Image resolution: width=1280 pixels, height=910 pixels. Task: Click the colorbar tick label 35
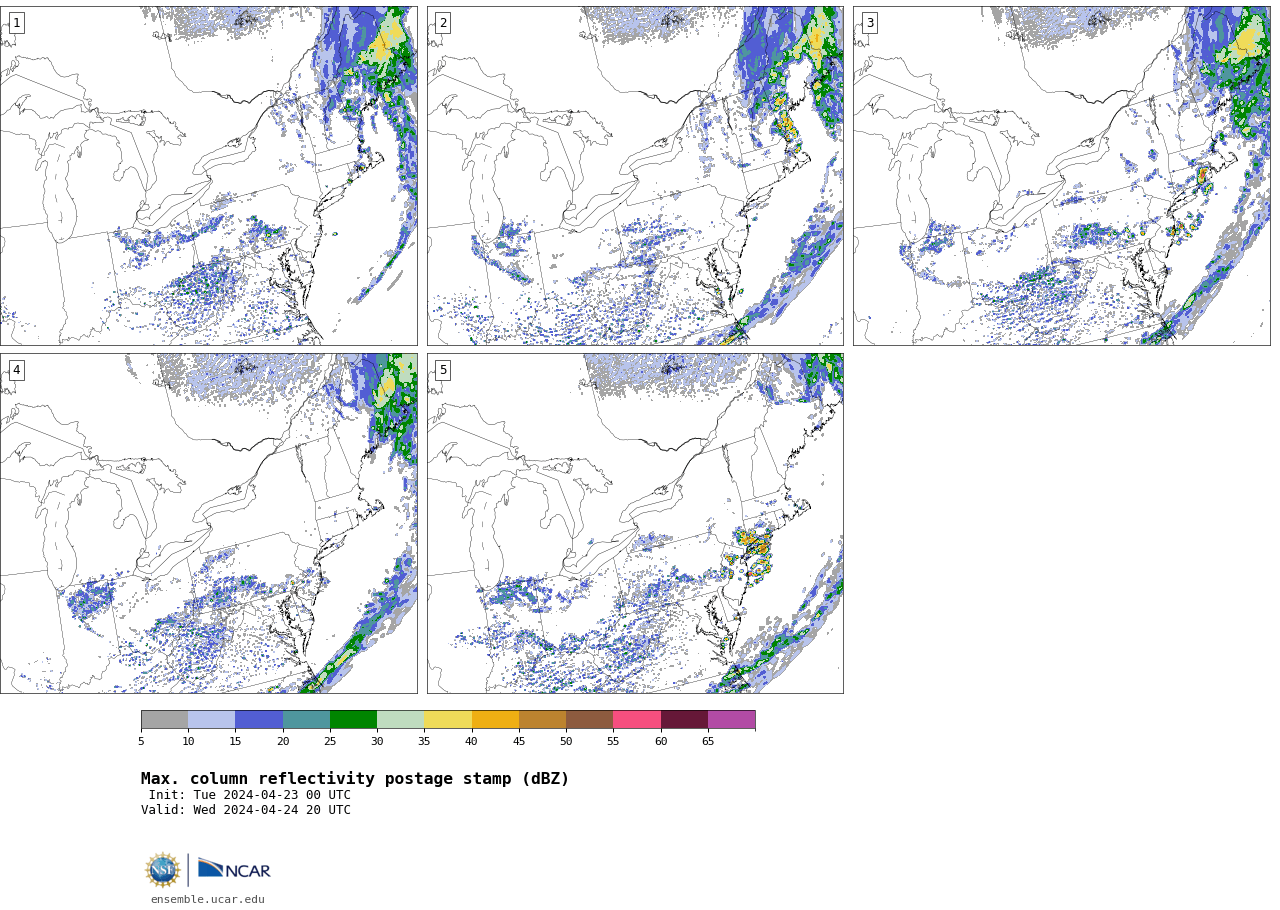point(424,741)
